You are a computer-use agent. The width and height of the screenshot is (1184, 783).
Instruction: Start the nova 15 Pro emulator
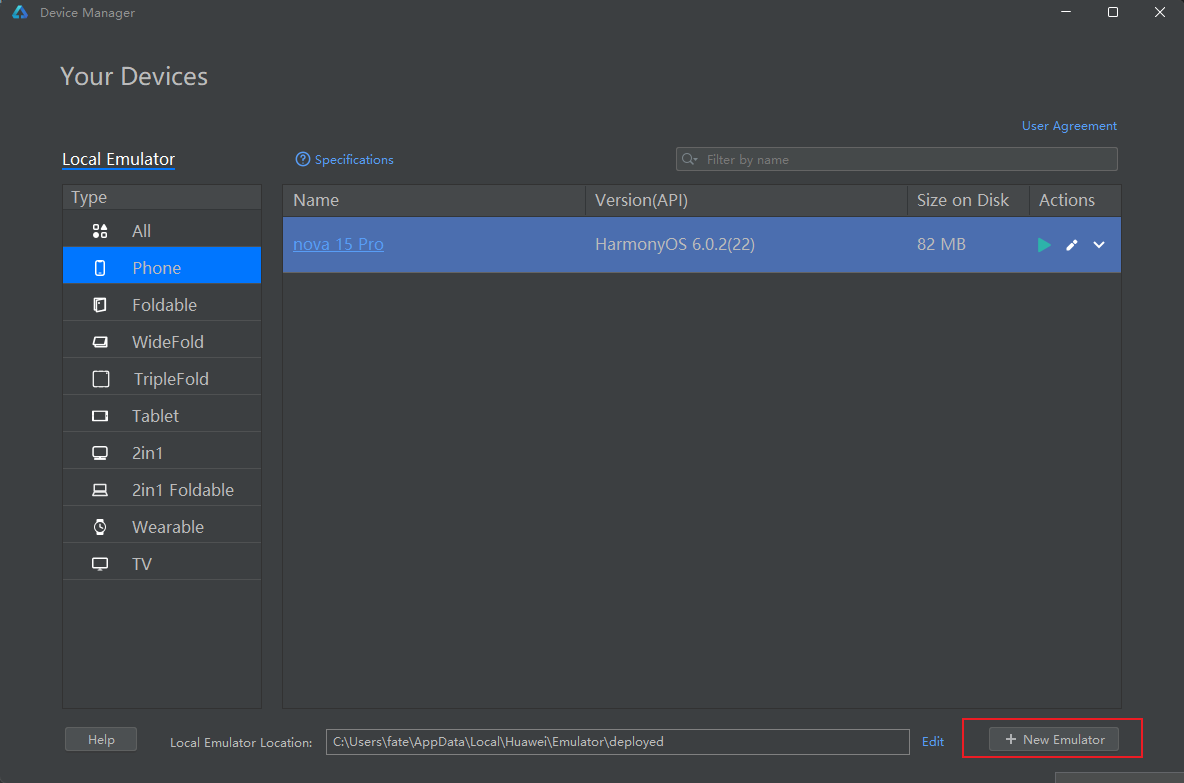[x=1044, y=245]
